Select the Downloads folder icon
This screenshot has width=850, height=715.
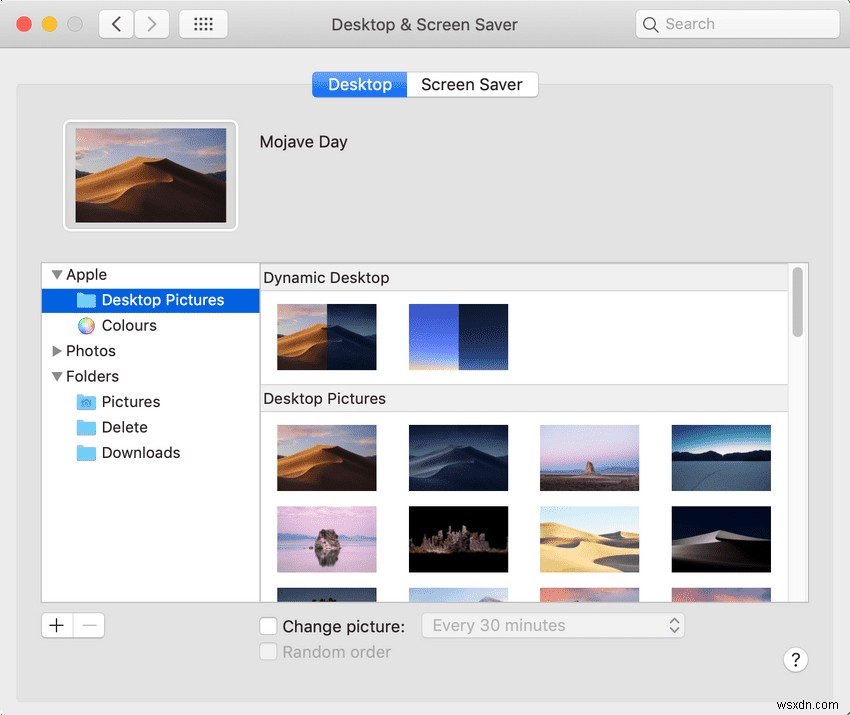86,453
